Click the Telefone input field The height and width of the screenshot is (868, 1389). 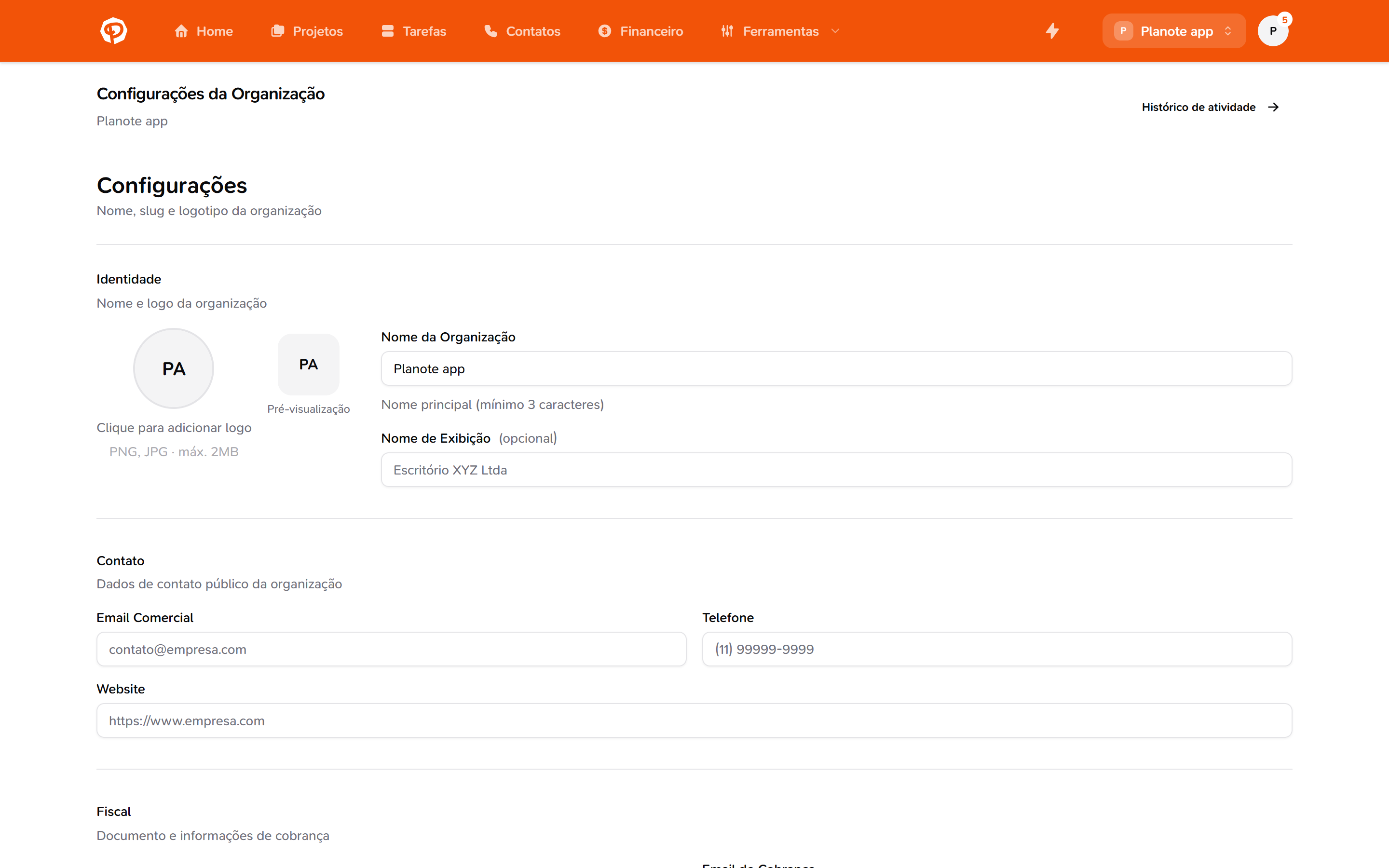pos(997,649)
